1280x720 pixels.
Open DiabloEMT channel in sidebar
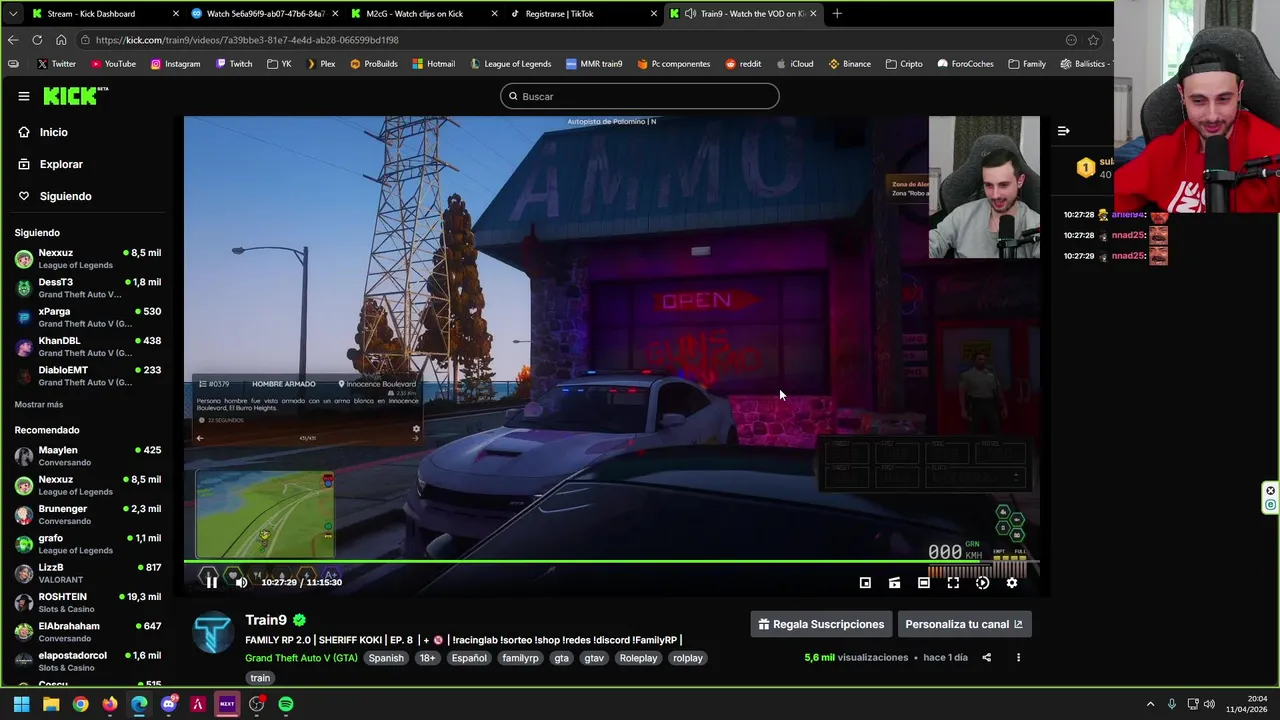tap(88, 376)
